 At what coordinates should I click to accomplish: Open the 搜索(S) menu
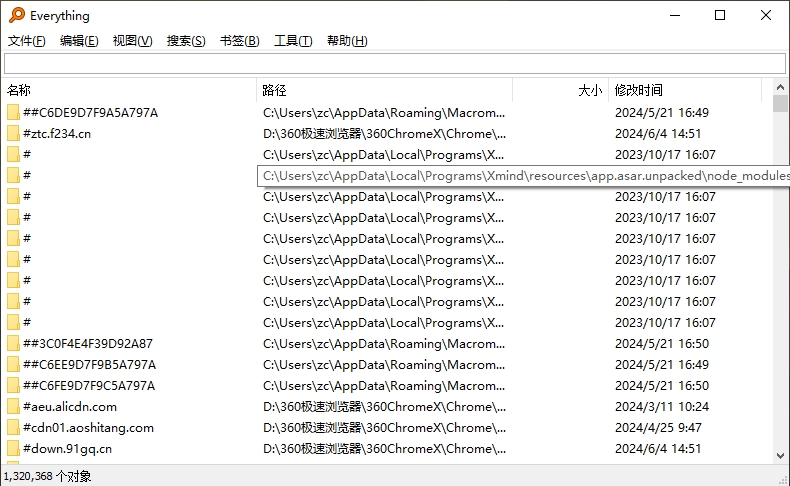(x=186, y=41)
